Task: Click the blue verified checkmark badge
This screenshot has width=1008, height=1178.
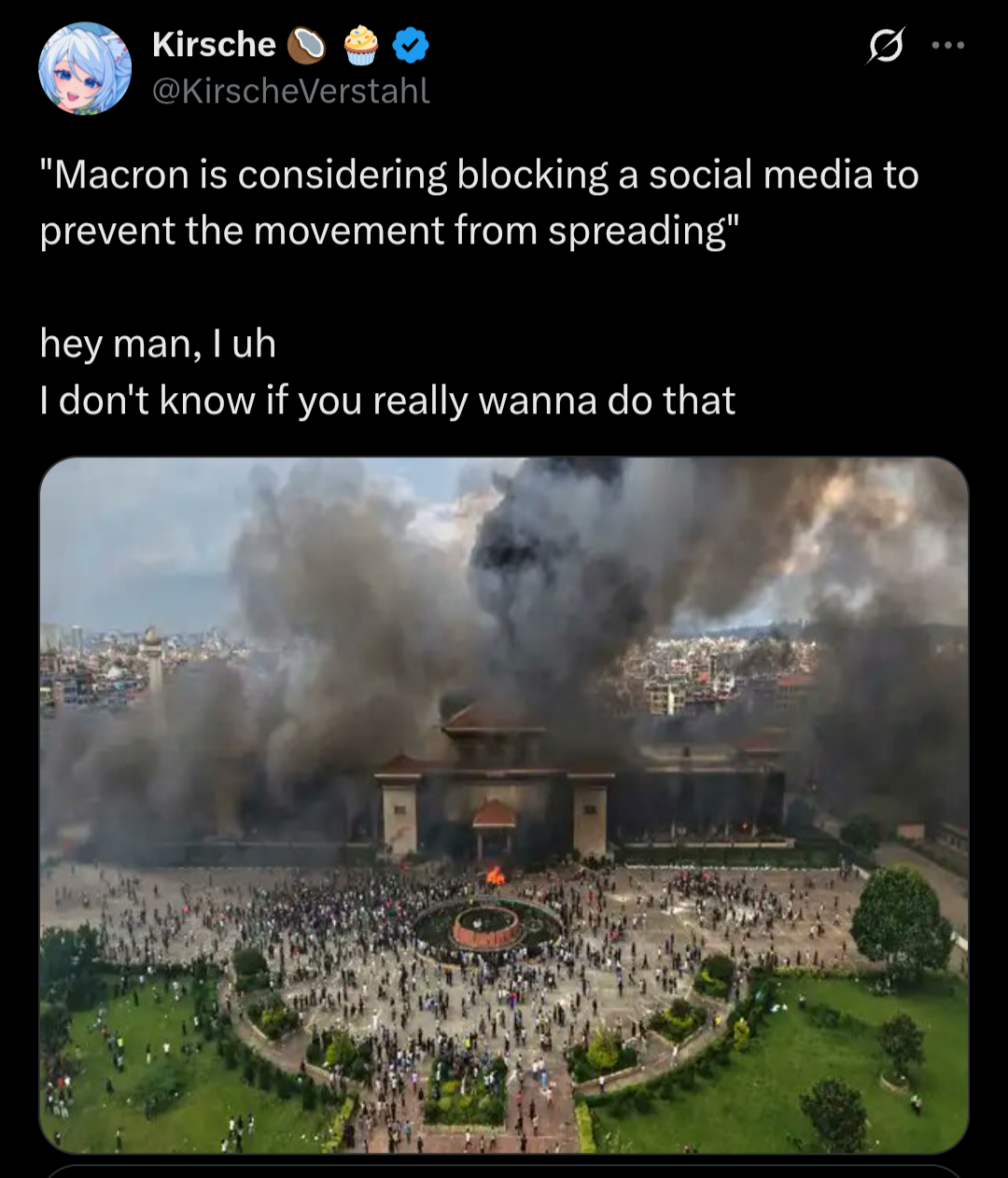Action: 410,45
